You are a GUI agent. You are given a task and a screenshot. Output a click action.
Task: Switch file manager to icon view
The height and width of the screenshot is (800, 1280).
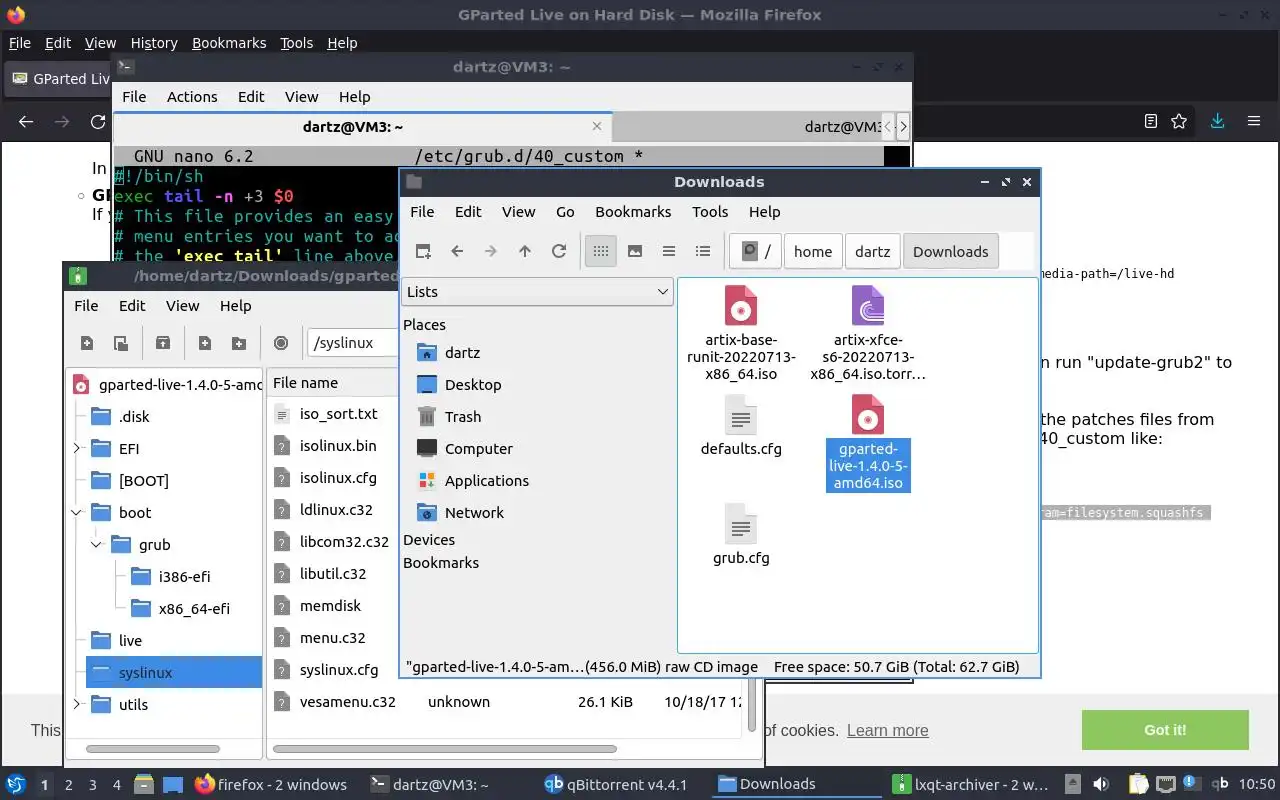[x=601, y=251]
